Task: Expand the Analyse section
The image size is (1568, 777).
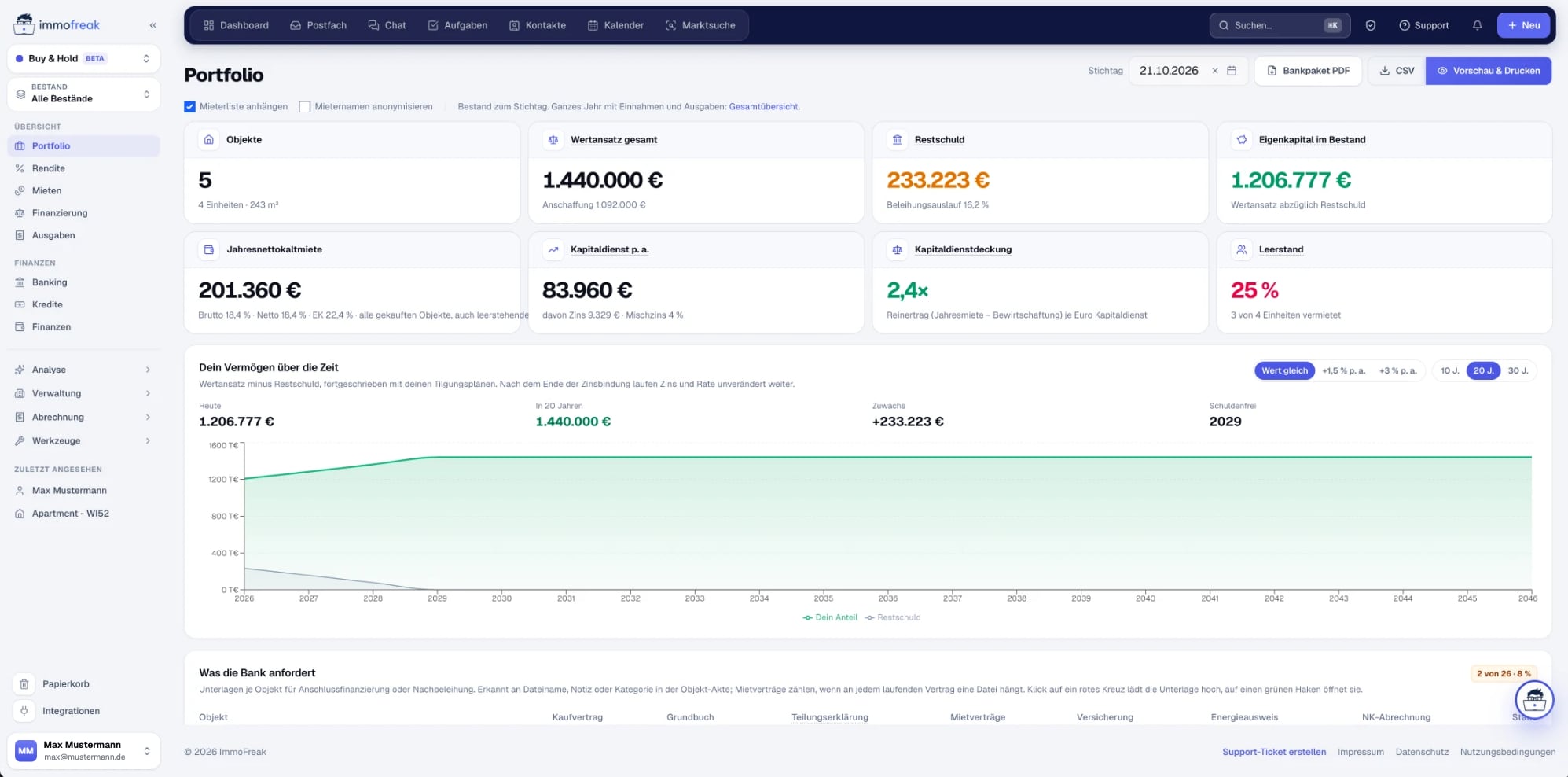Action: (83, 370)
